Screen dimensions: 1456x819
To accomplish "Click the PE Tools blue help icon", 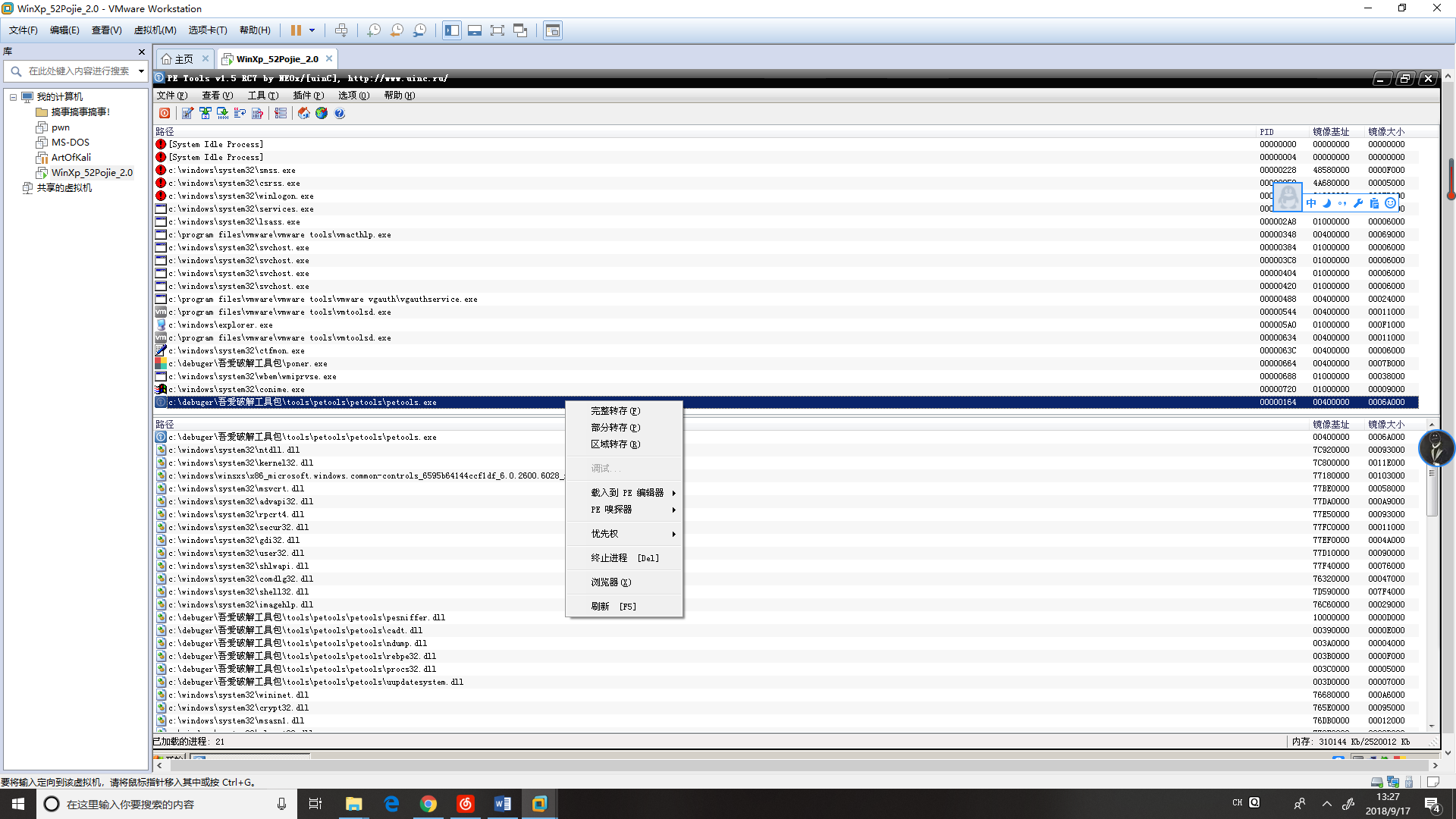I will pos(340,113).
